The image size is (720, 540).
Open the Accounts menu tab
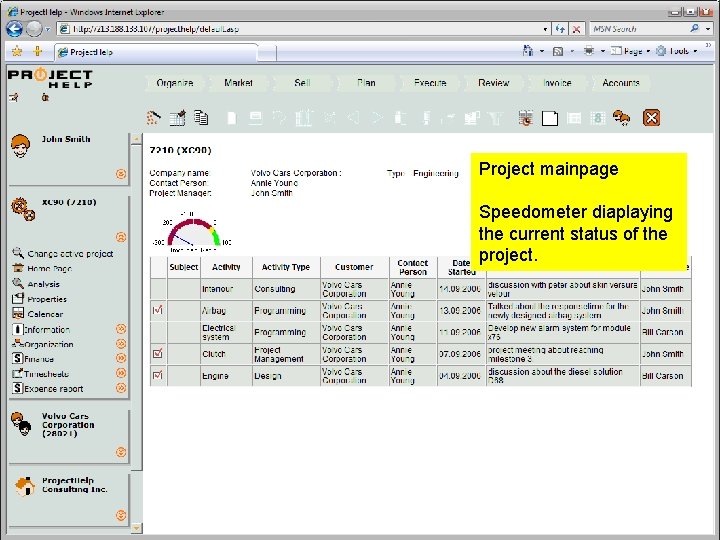click(x=621, y=83)
